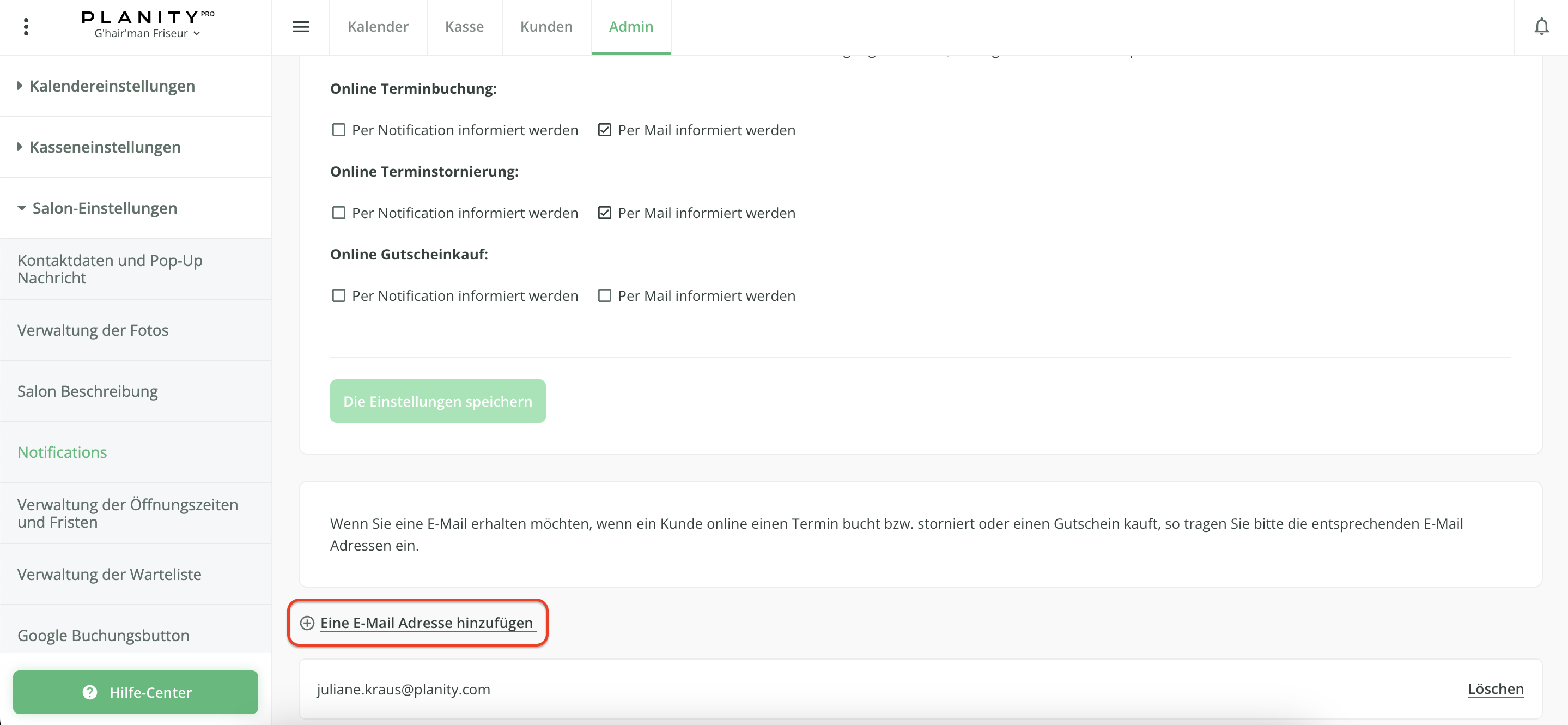Open Verwaltung der Warteliste settings

(109, 574)
